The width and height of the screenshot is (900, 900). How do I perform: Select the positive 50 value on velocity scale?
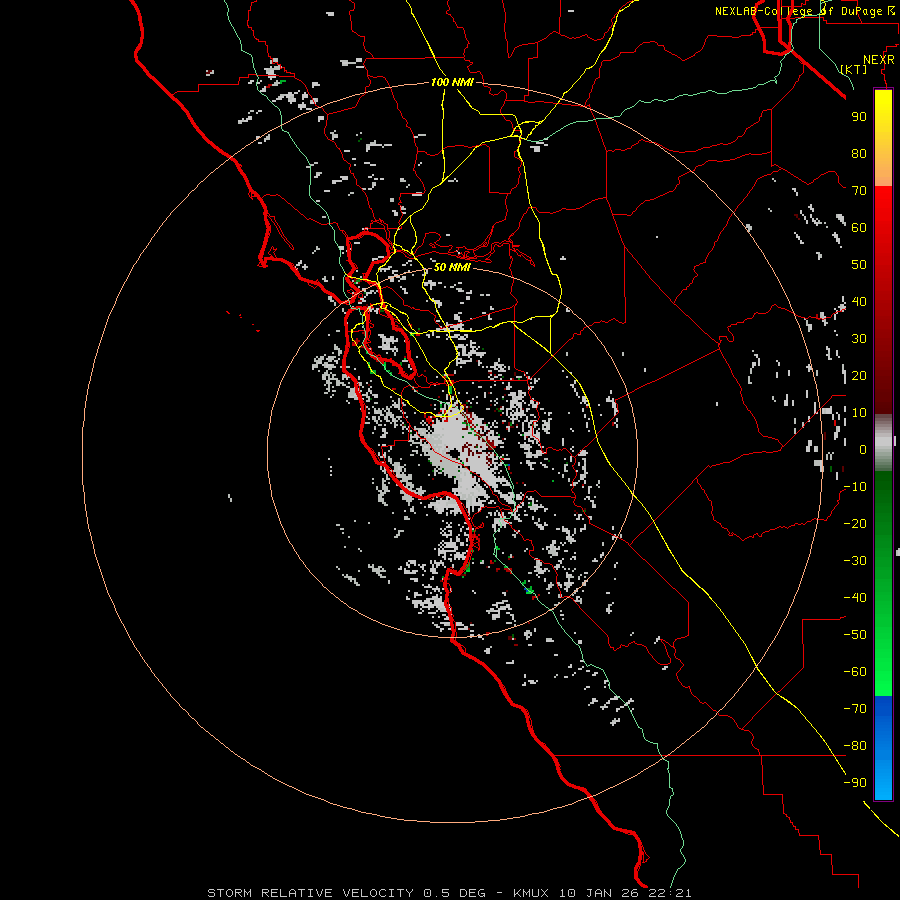(x=859, y=265)
